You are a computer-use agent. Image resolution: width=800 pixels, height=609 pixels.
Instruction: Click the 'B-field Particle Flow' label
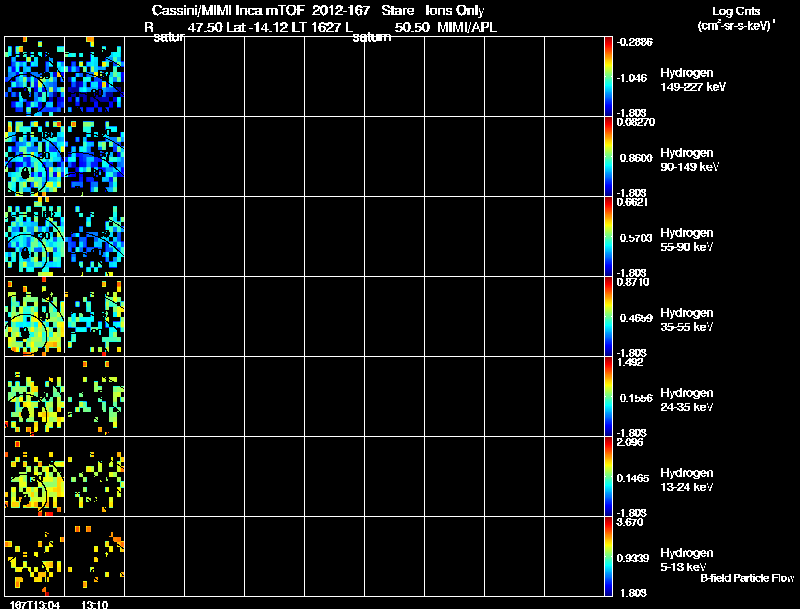pos(747,578)
